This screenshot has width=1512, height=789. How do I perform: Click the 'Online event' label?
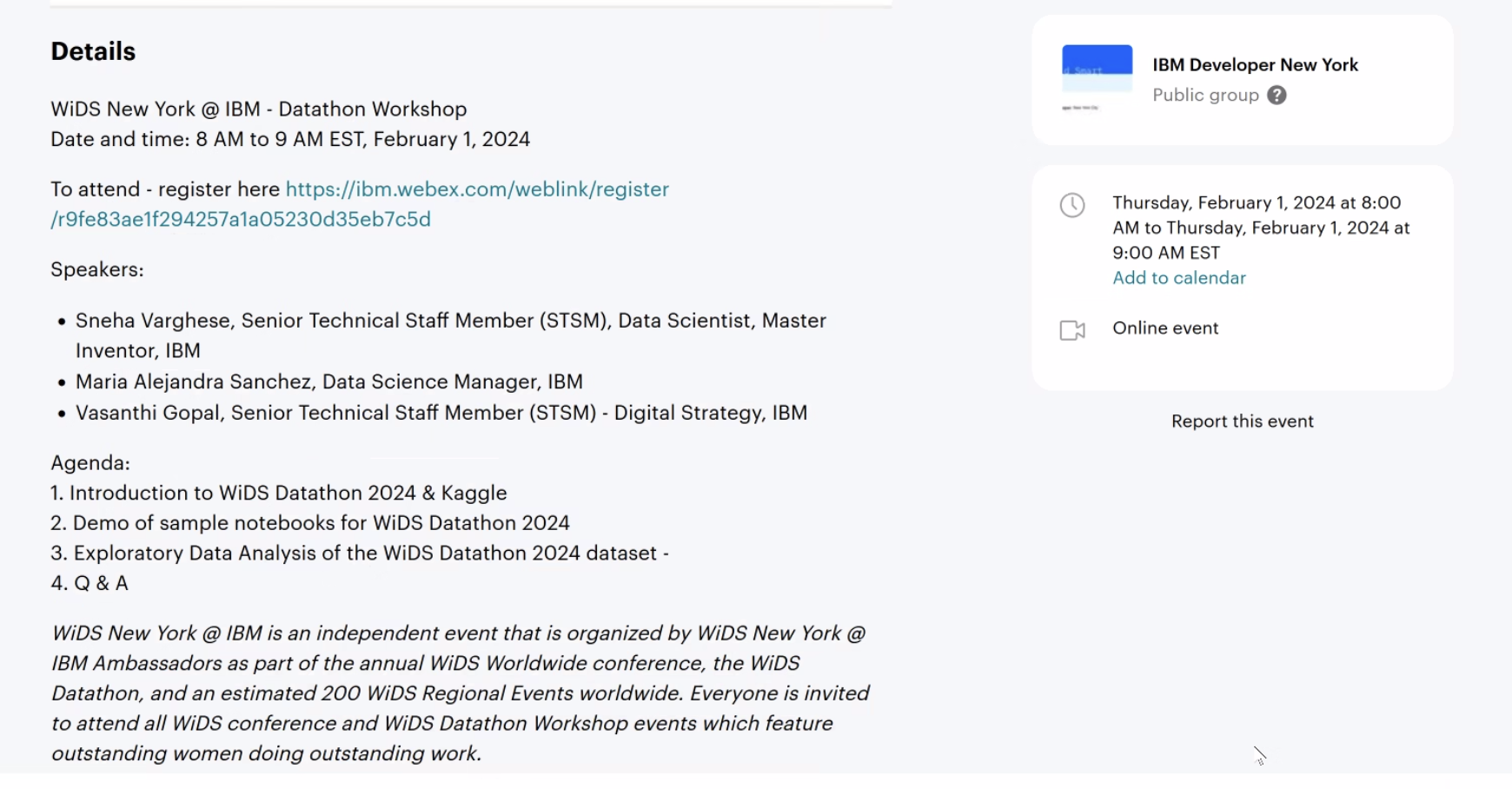coord(1165,328)
